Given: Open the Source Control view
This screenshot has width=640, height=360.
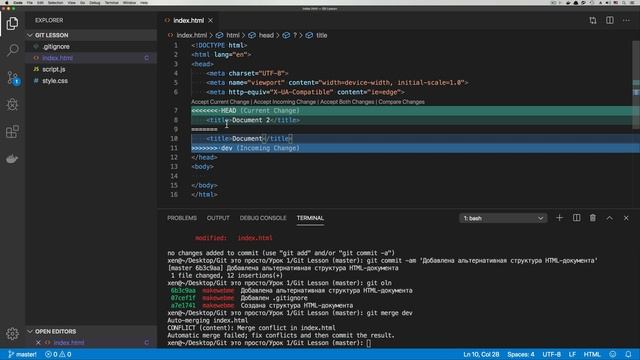Looking at the screenshot, I should (12, 77).
